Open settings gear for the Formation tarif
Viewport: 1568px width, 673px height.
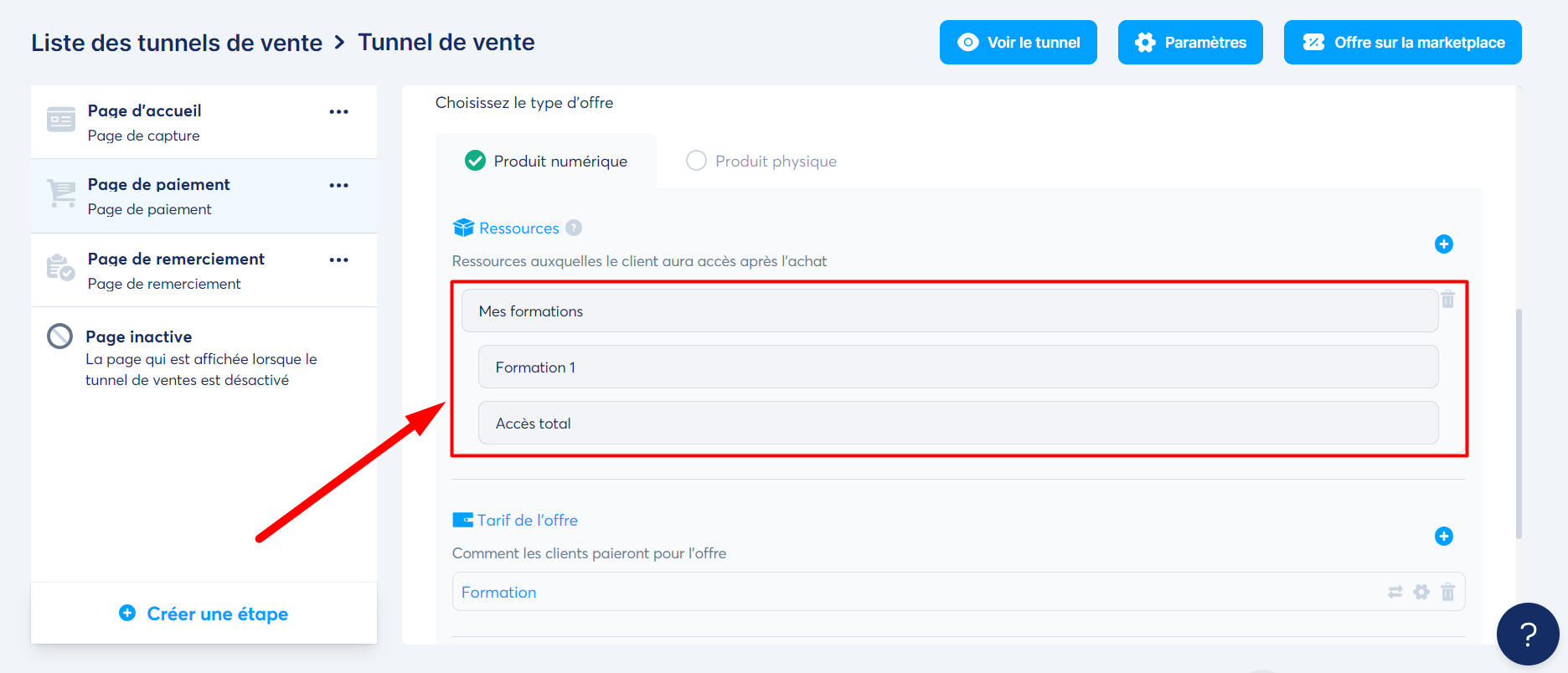point(1421,592)
